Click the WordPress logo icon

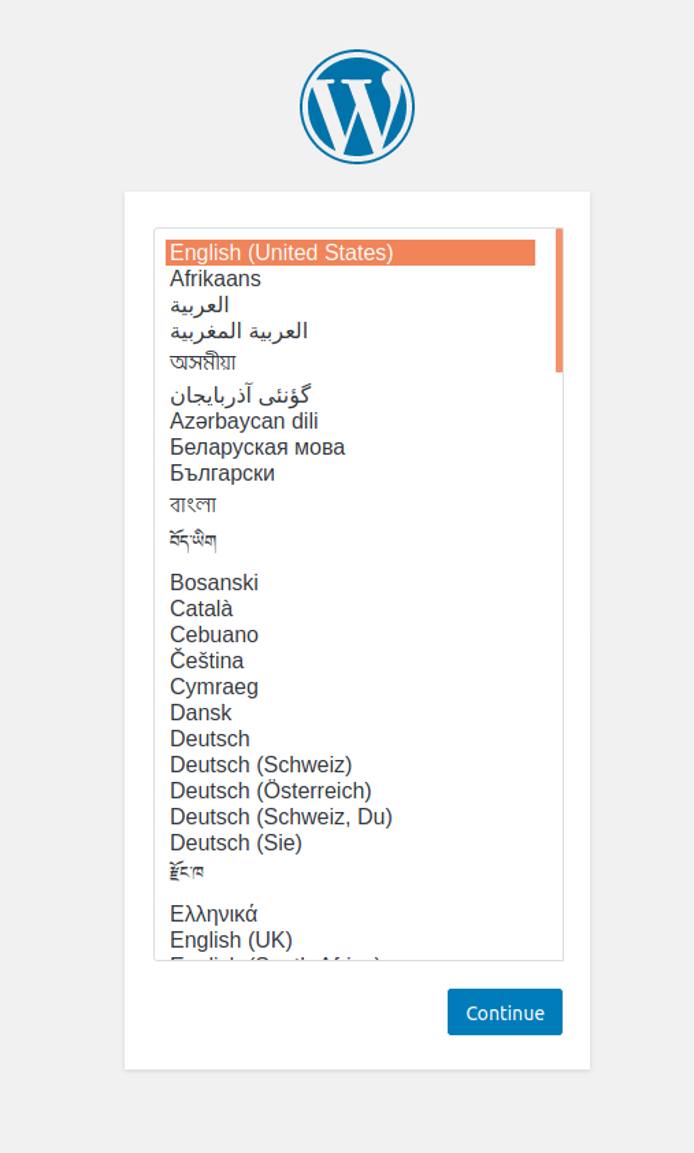point(357,107)
